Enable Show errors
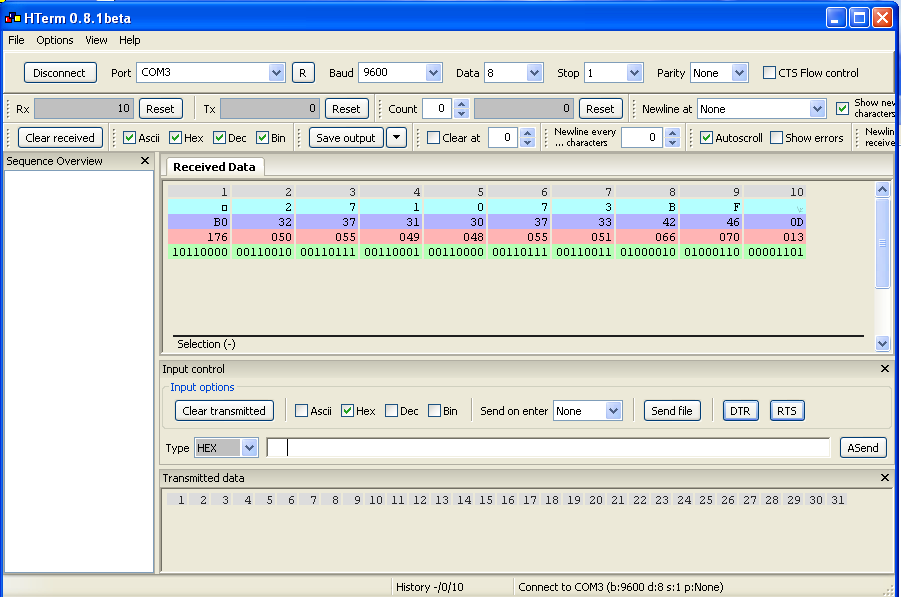Screen dimensions: 901x597 point(776,138)
